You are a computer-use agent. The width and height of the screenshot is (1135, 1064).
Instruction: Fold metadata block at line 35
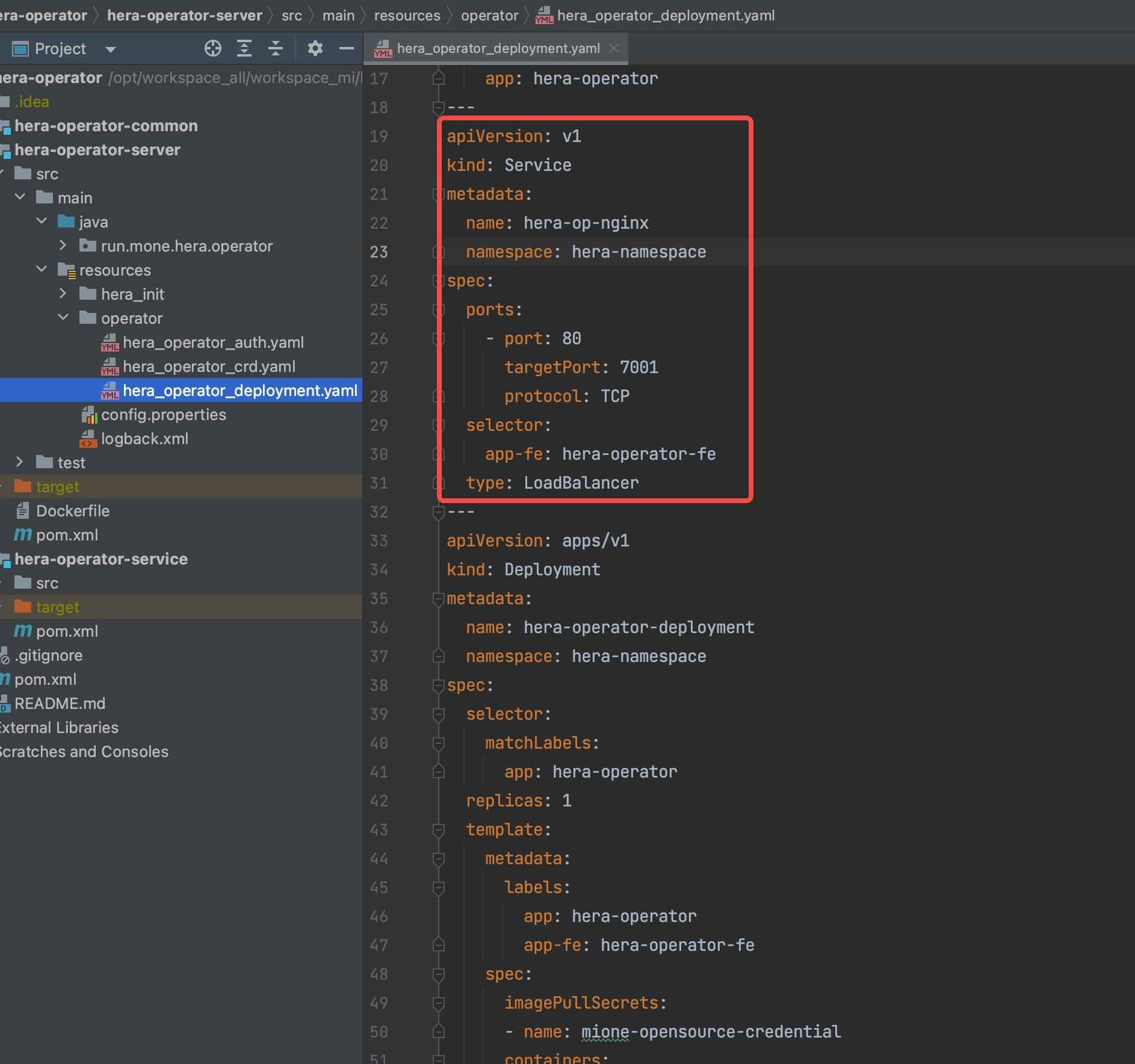click(438, 598)
